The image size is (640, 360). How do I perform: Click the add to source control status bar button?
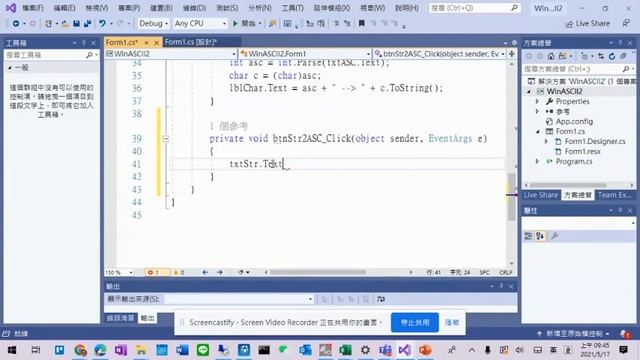tap(574, 334)
